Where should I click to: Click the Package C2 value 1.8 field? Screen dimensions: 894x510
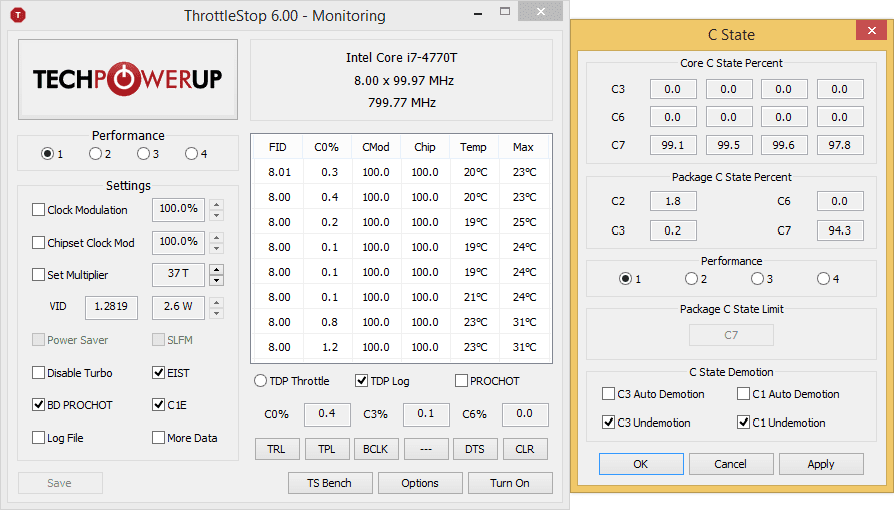[673, 201]
